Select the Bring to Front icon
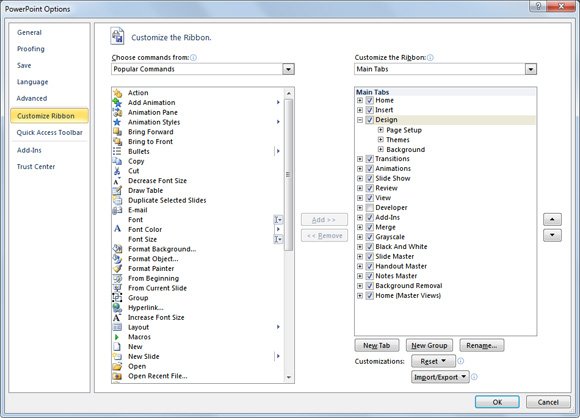 tap(117, 142)
